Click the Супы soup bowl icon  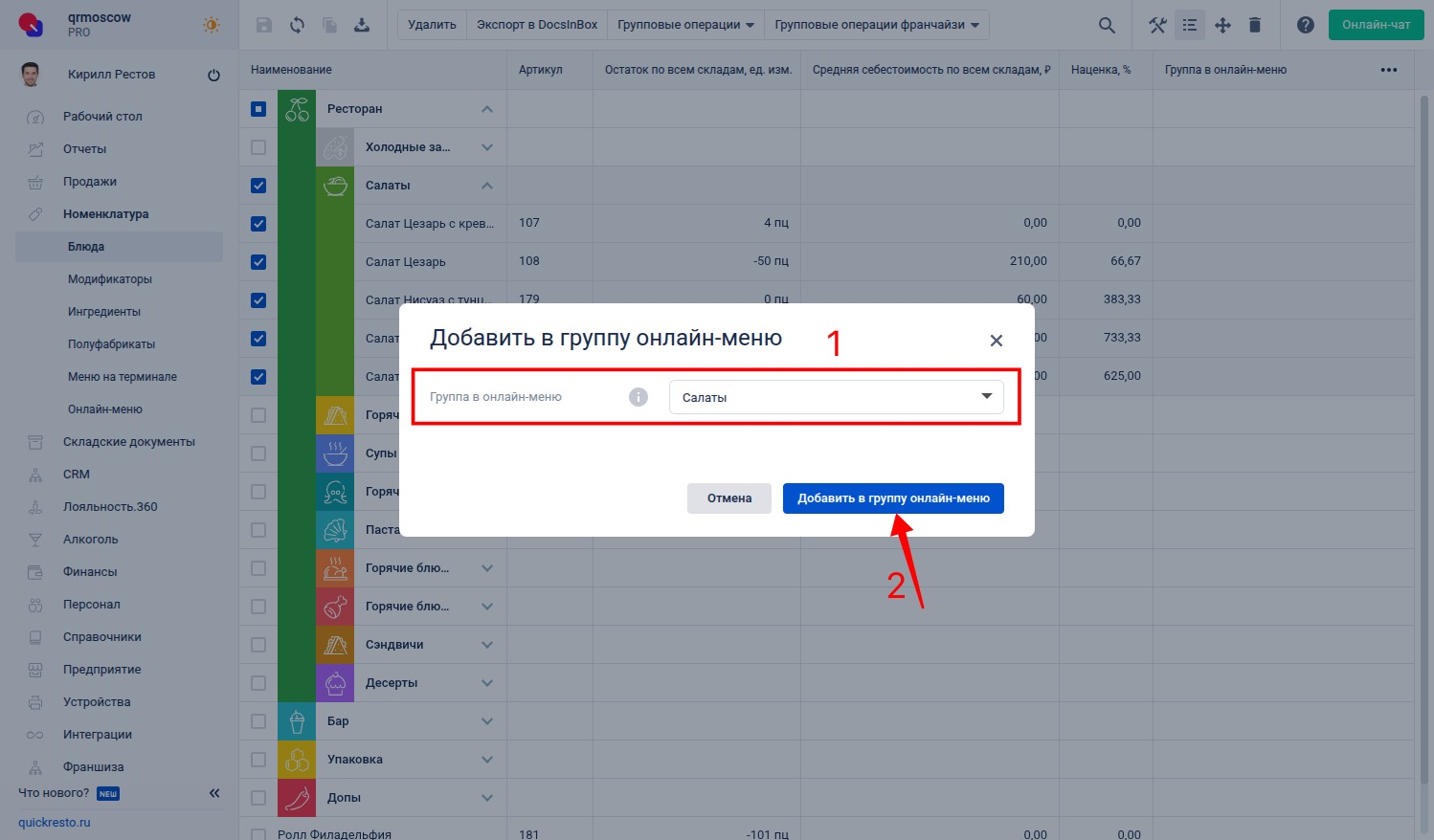point(335,453)
